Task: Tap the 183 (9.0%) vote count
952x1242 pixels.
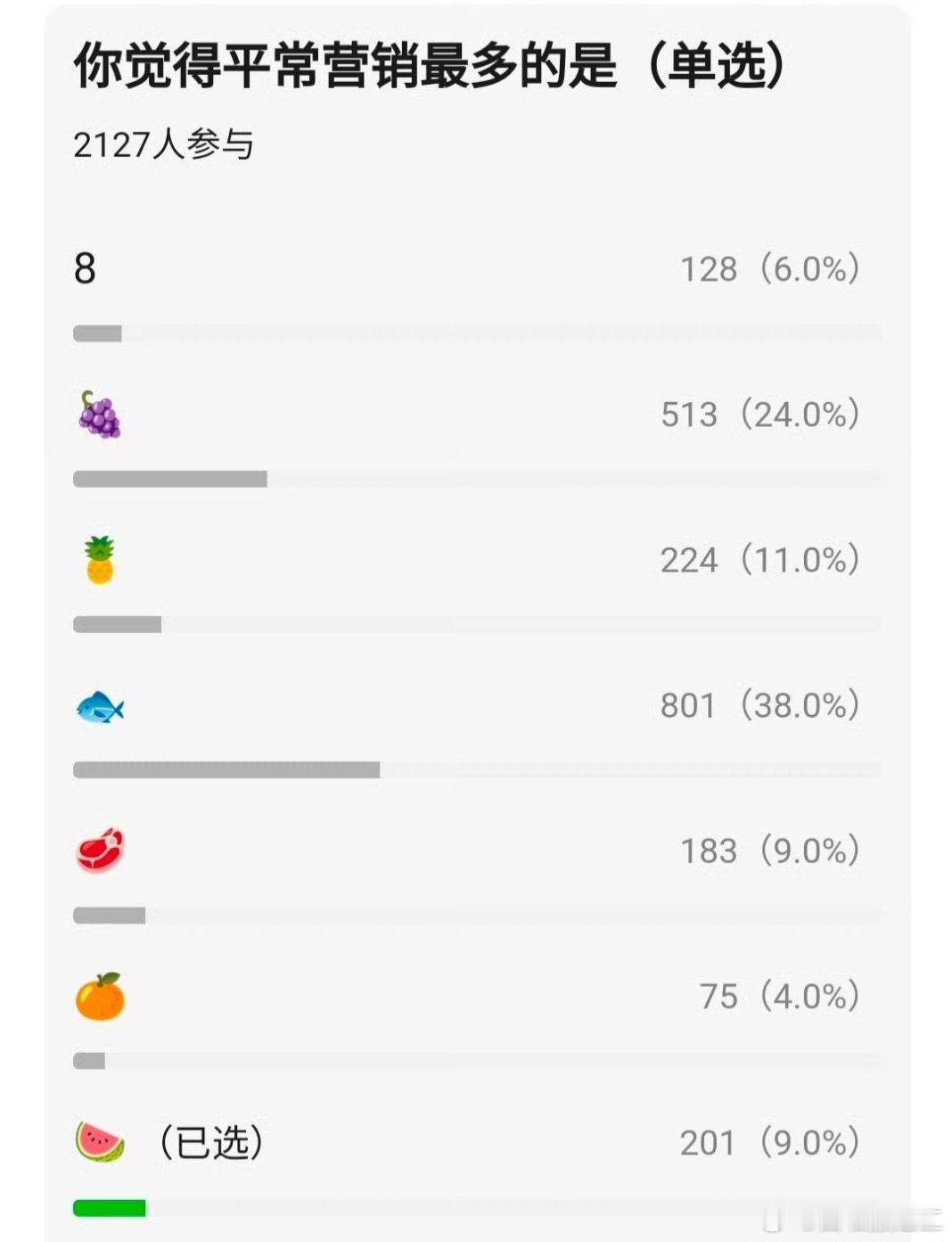Action: coord(770,851)
